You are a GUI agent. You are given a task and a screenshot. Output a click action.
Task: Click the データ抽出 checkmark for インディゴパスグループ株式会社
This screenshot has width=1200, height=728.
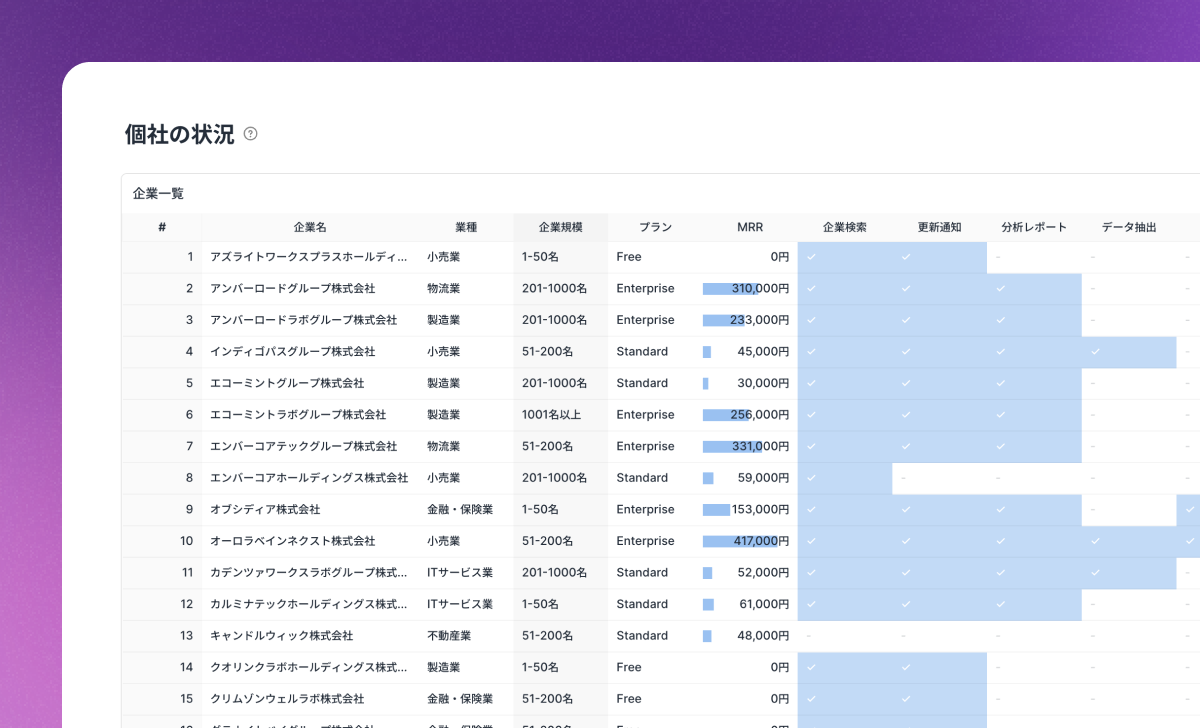click(1095, 352)
